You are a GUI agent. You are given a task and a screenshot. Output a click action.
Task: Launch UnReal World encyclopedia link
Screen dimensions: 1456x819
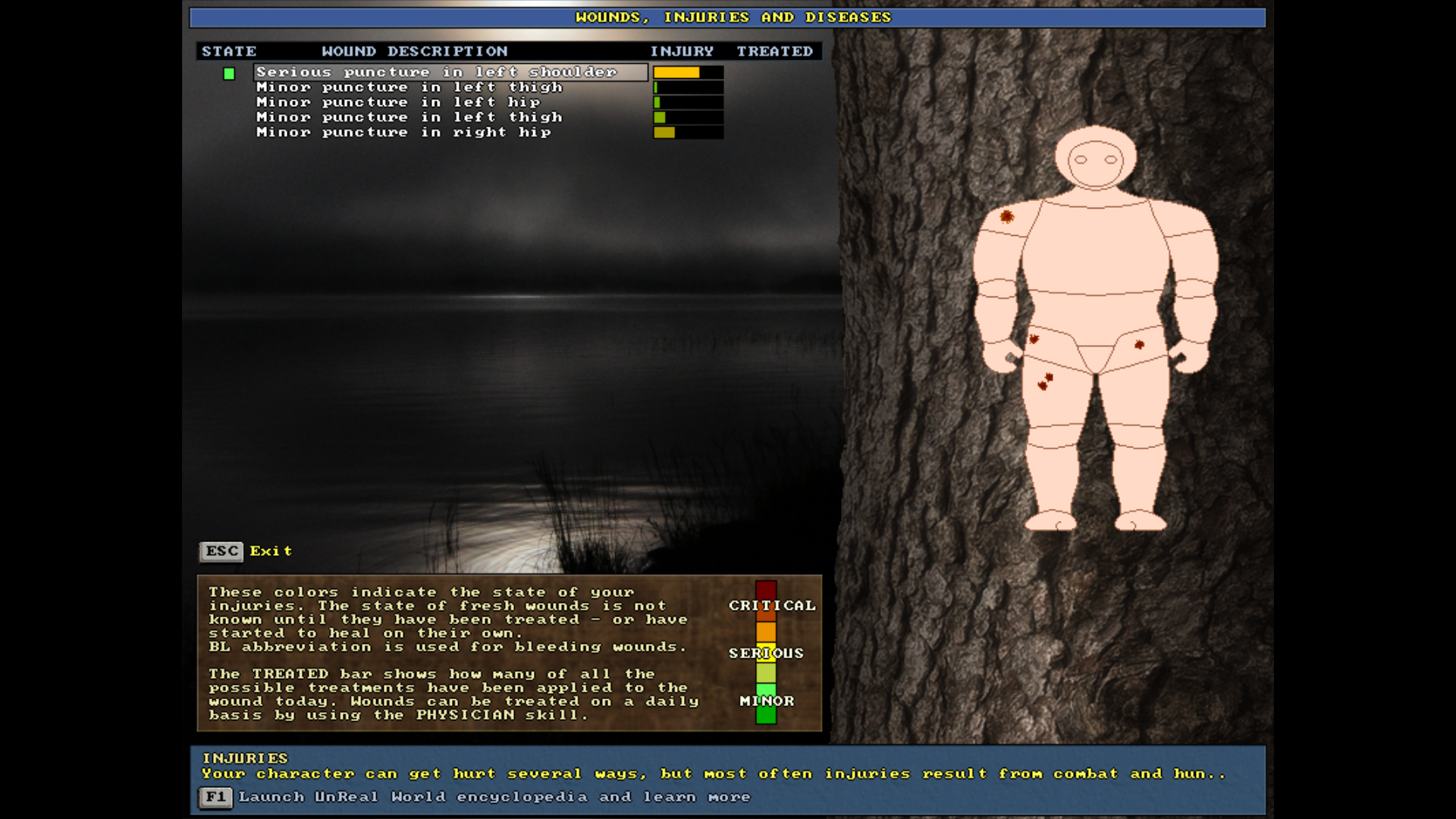(494, 797)
